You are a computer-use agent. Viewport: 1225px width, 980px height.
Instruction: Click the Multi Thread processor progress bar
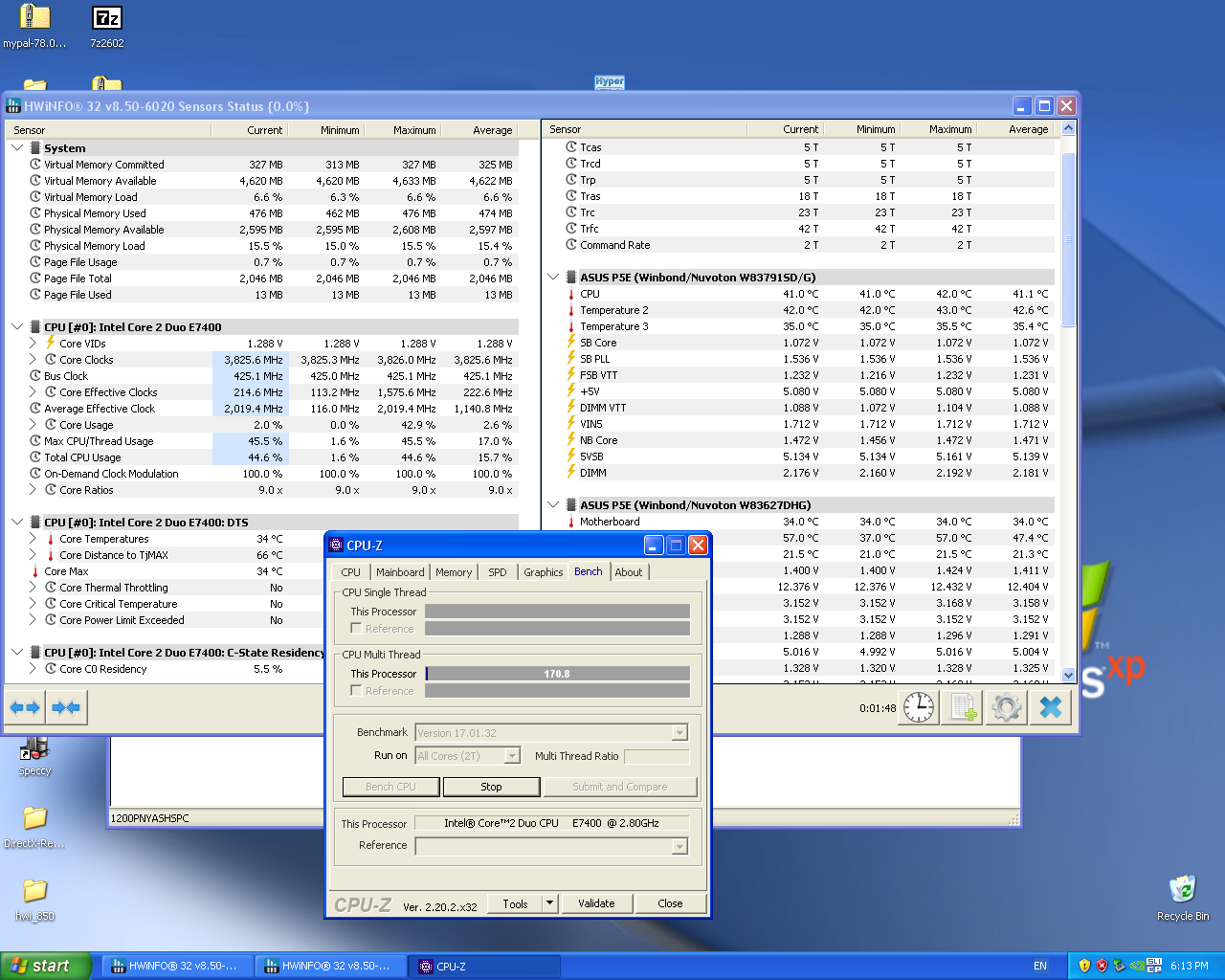pos(558,674)
